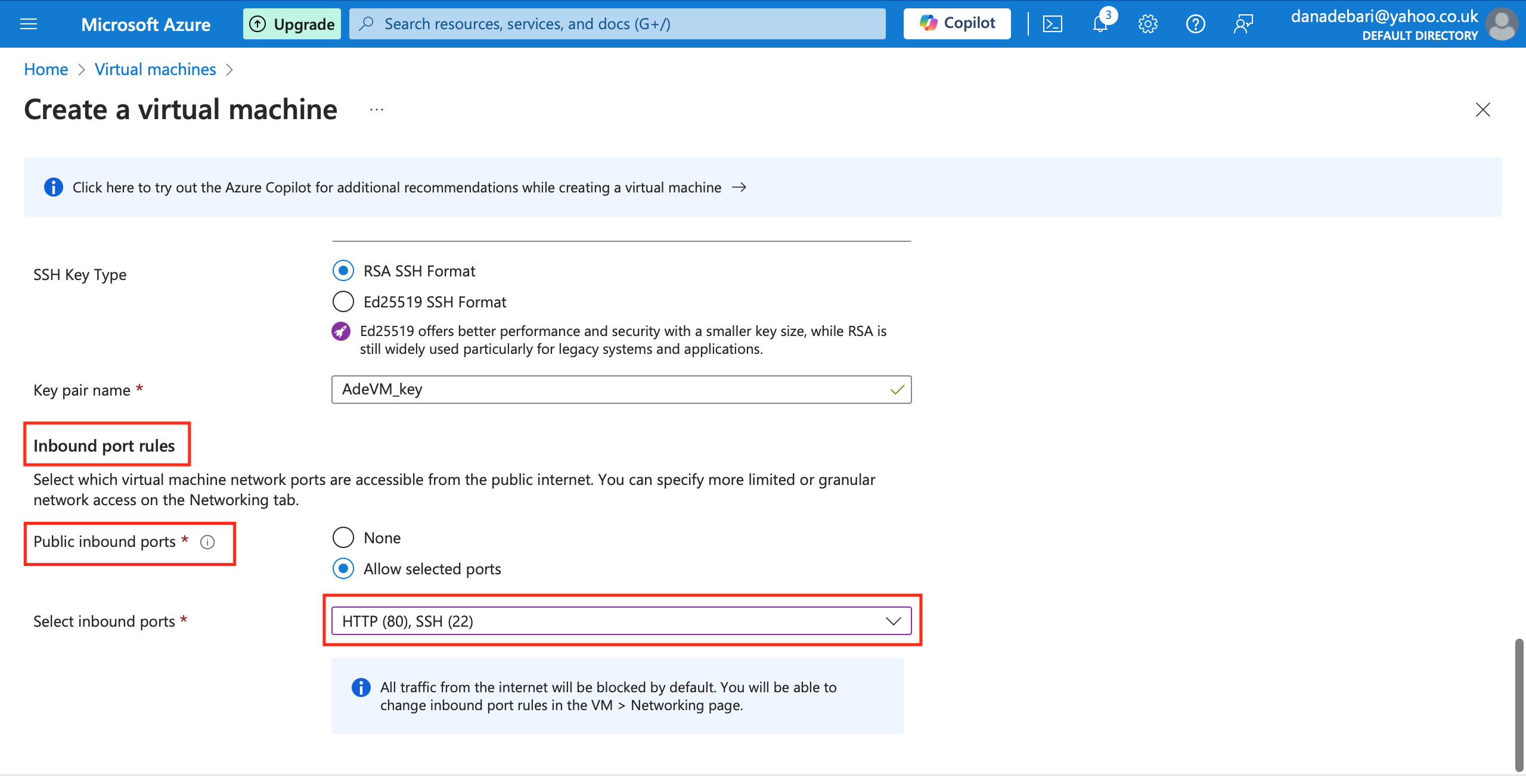Choose None for public inbound ports
This screenshot has width=1526, height=784.
point(343,538)
